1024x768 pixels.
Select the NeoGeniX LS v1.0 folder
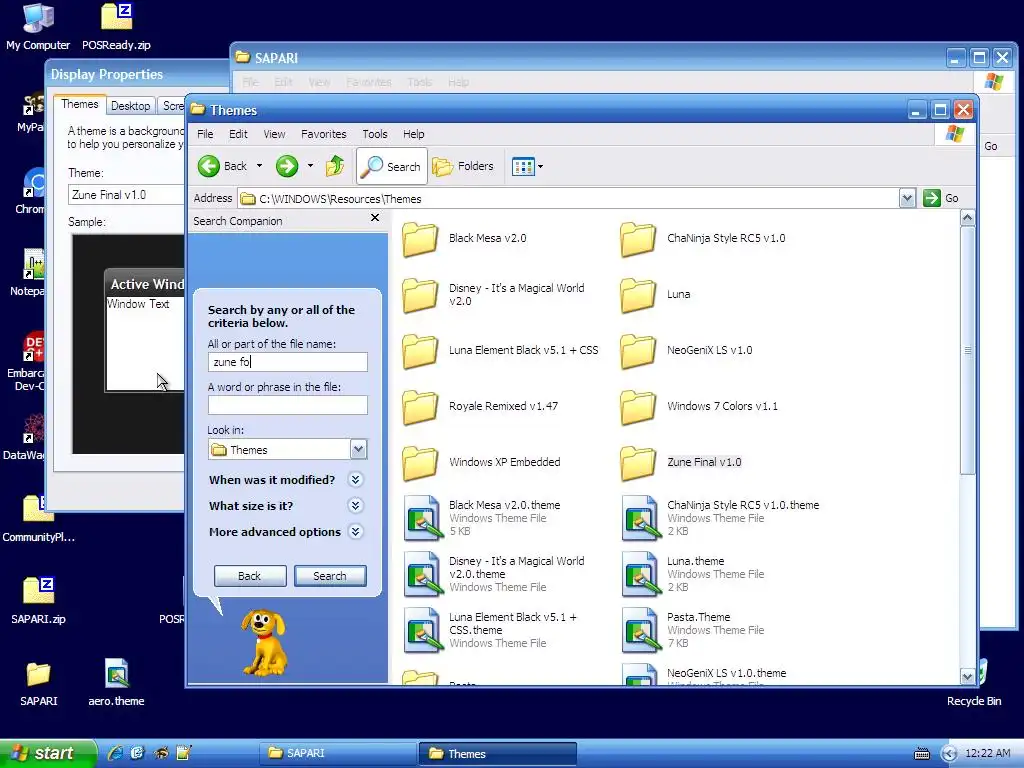[686, 351]
